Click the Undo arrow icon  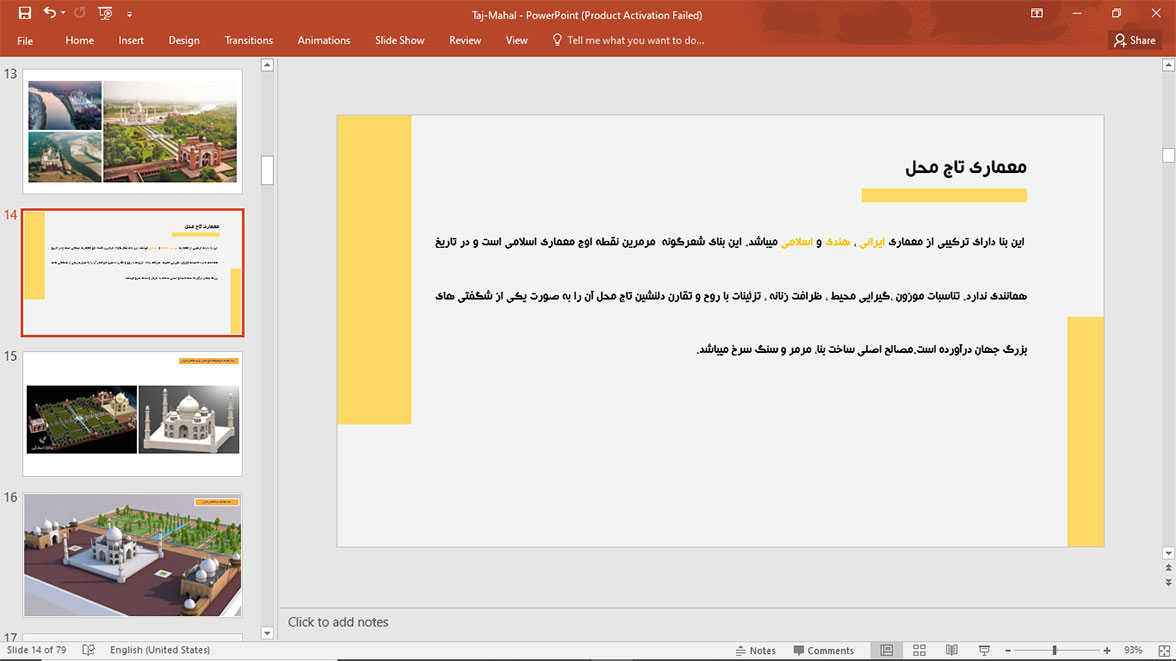pos(49,14)
